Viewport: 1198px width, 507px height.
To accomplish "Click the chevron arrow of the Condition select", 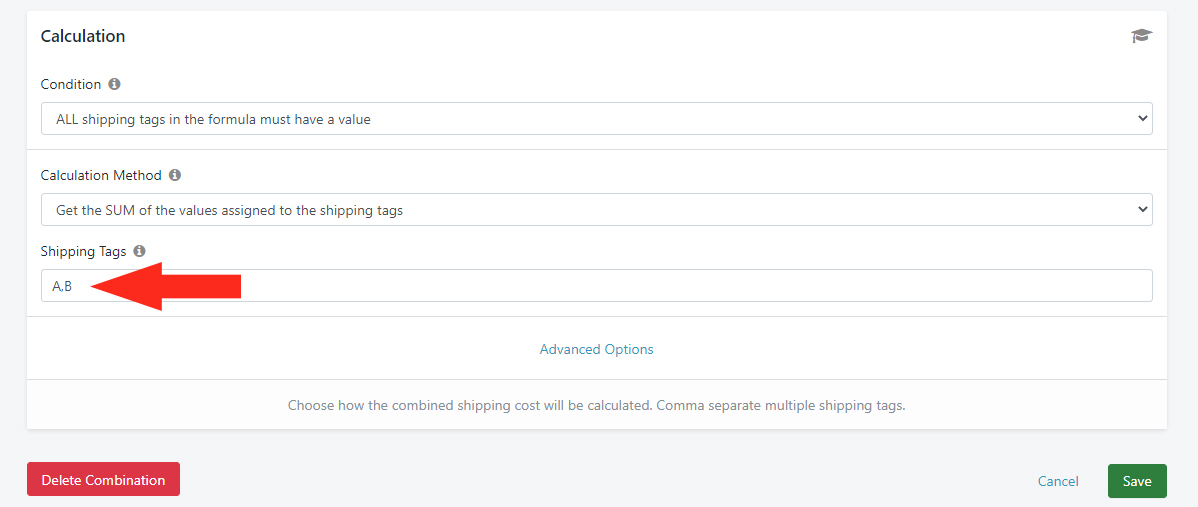I will pos(1142,118).
